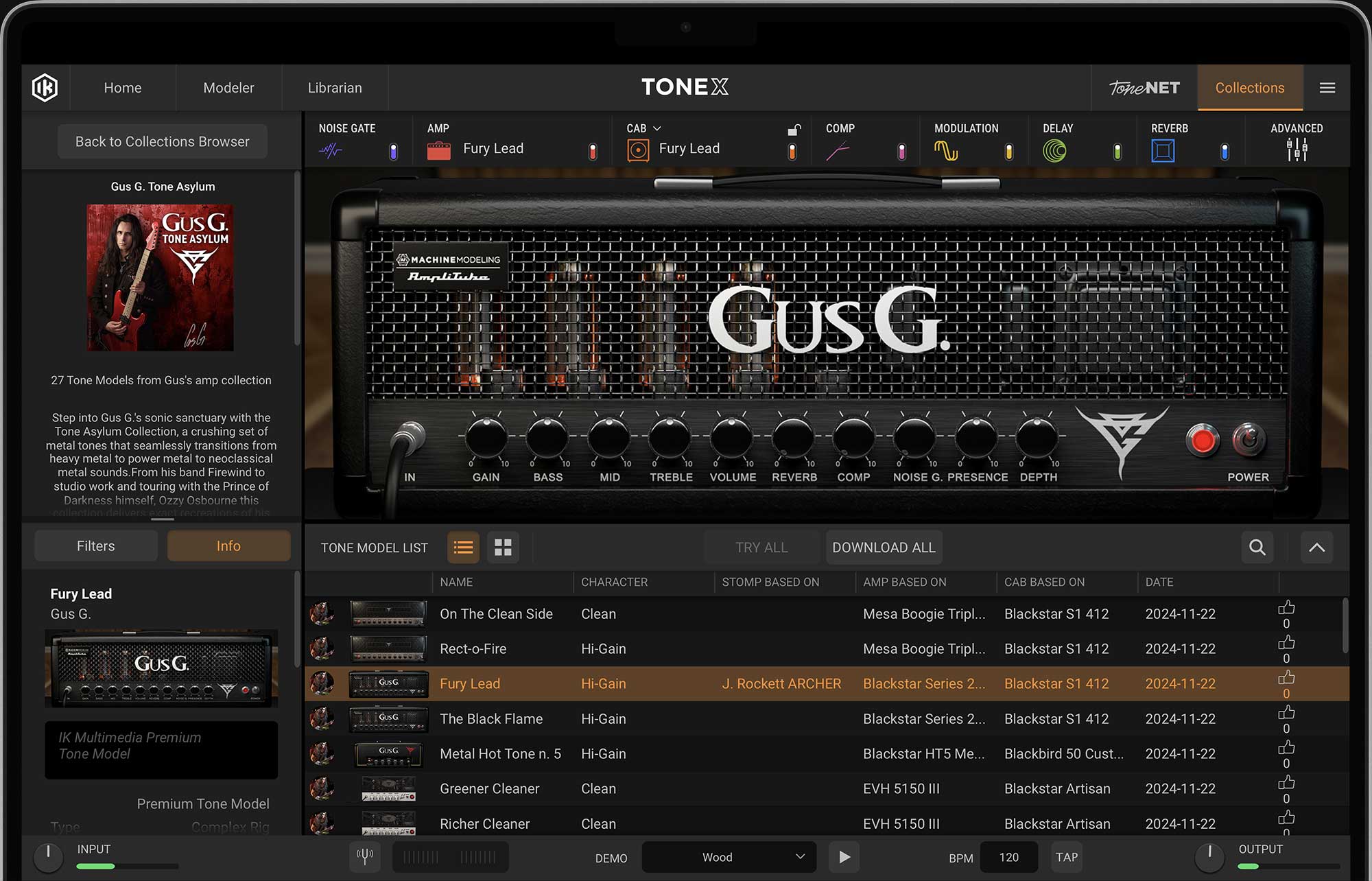Select the Reverb effect icon

(x=1163, y=148)
